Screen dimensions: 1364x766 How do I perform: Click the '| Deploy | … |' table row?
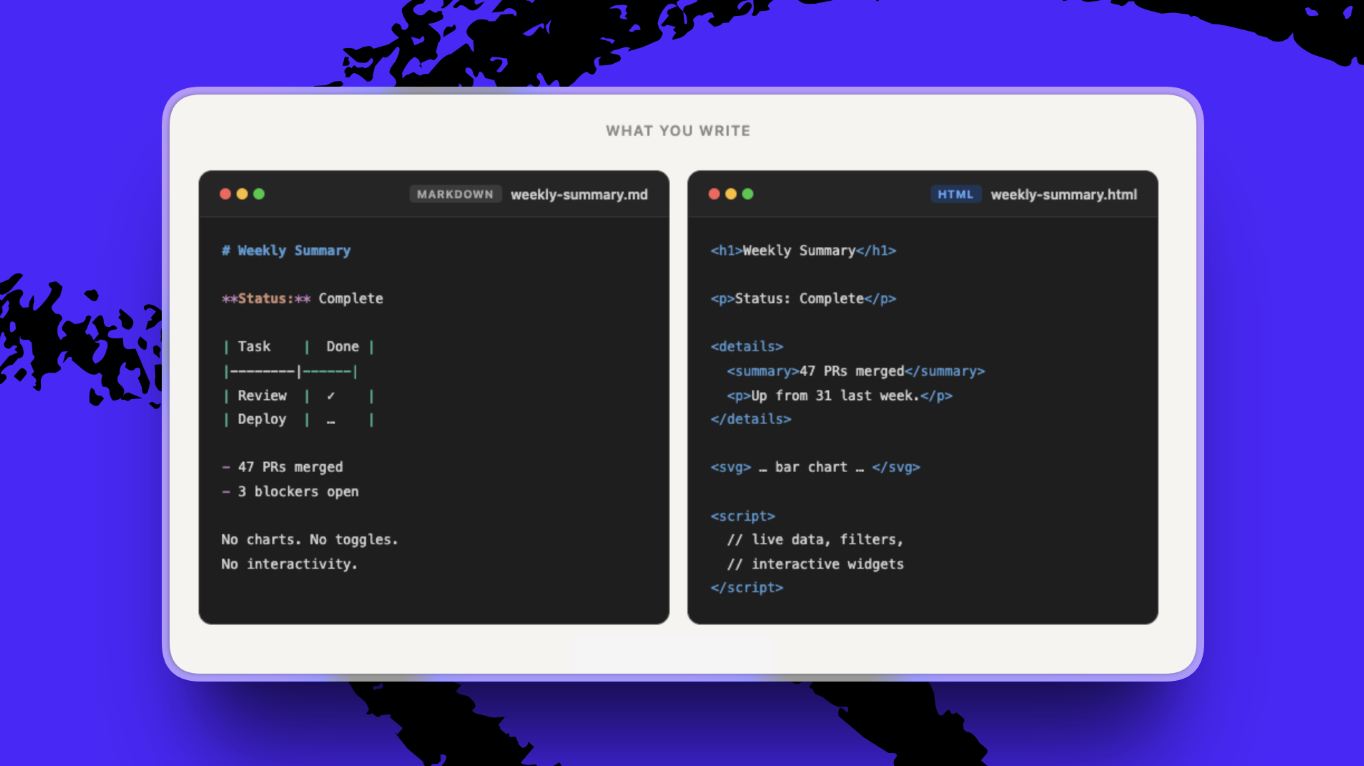pos(298,420)
